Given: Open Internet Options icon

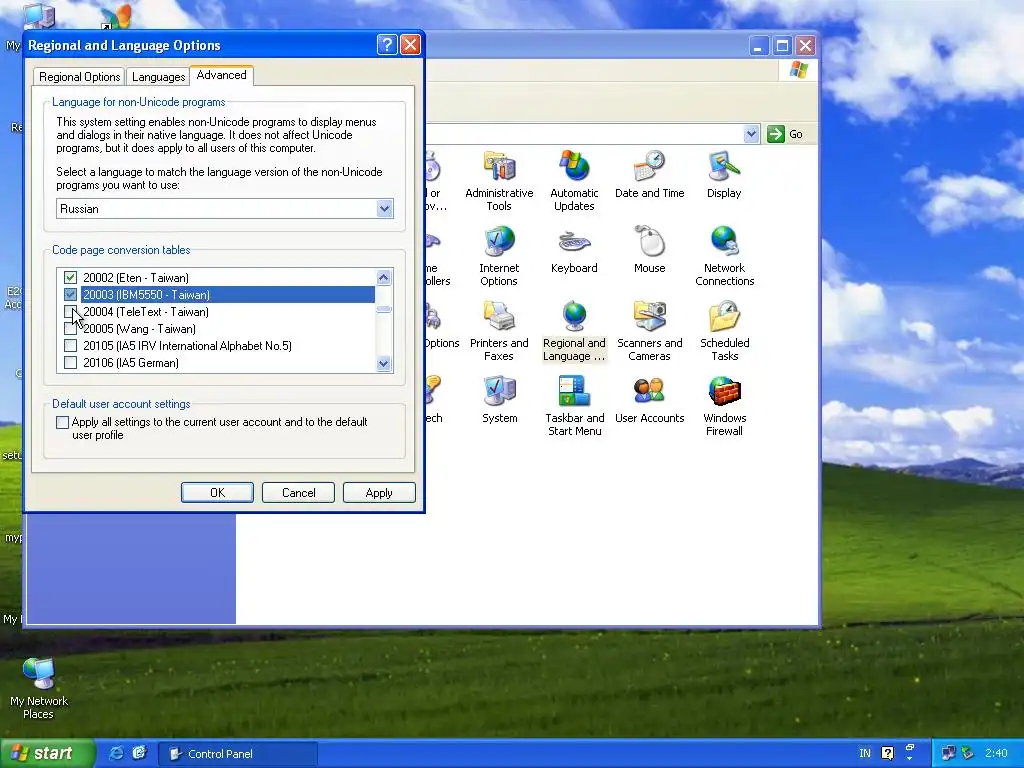Looking at the screenshot, I should [x=499, y=255].
